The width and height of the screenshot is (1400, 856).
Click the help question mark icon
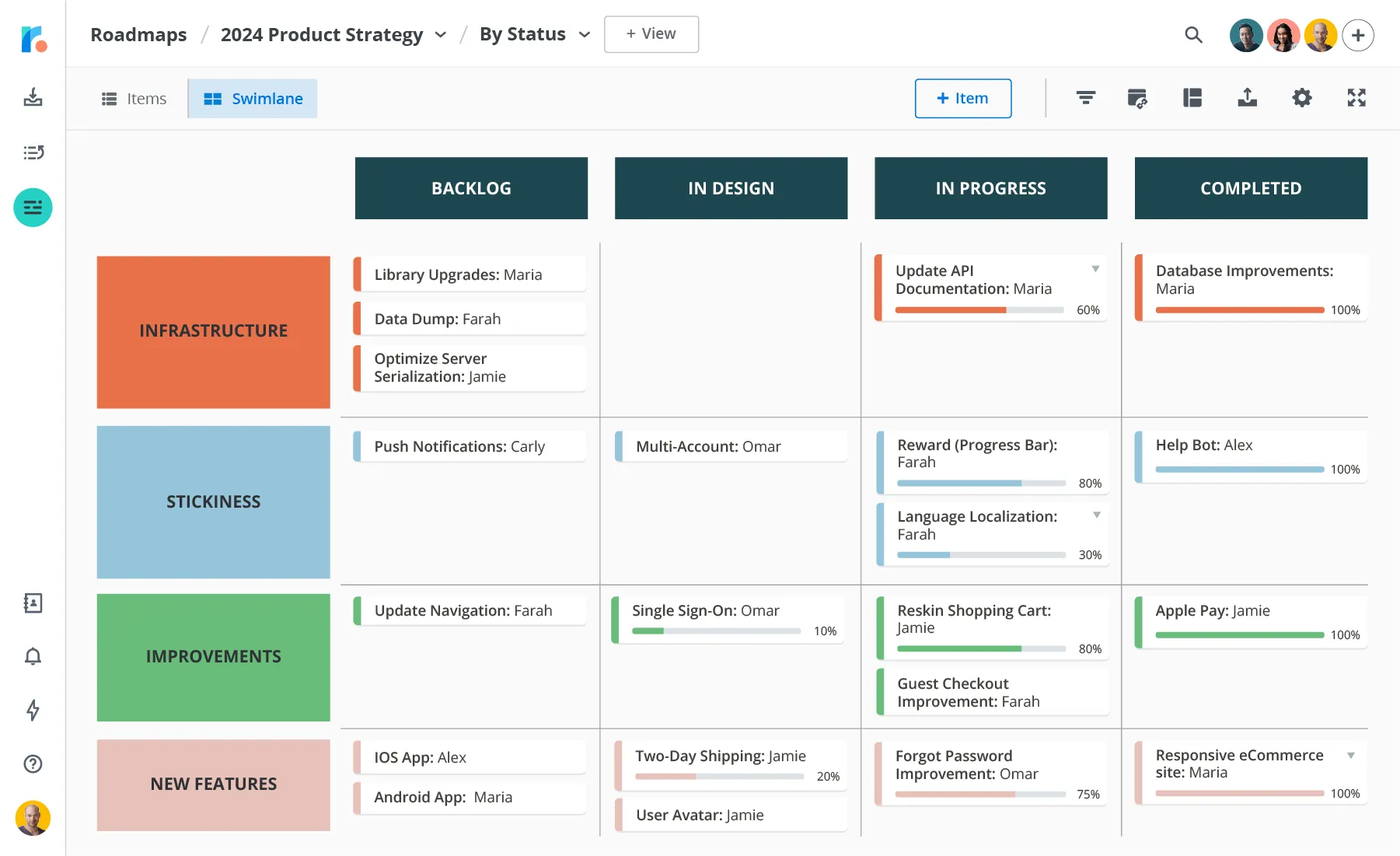[x=33, y=764]
